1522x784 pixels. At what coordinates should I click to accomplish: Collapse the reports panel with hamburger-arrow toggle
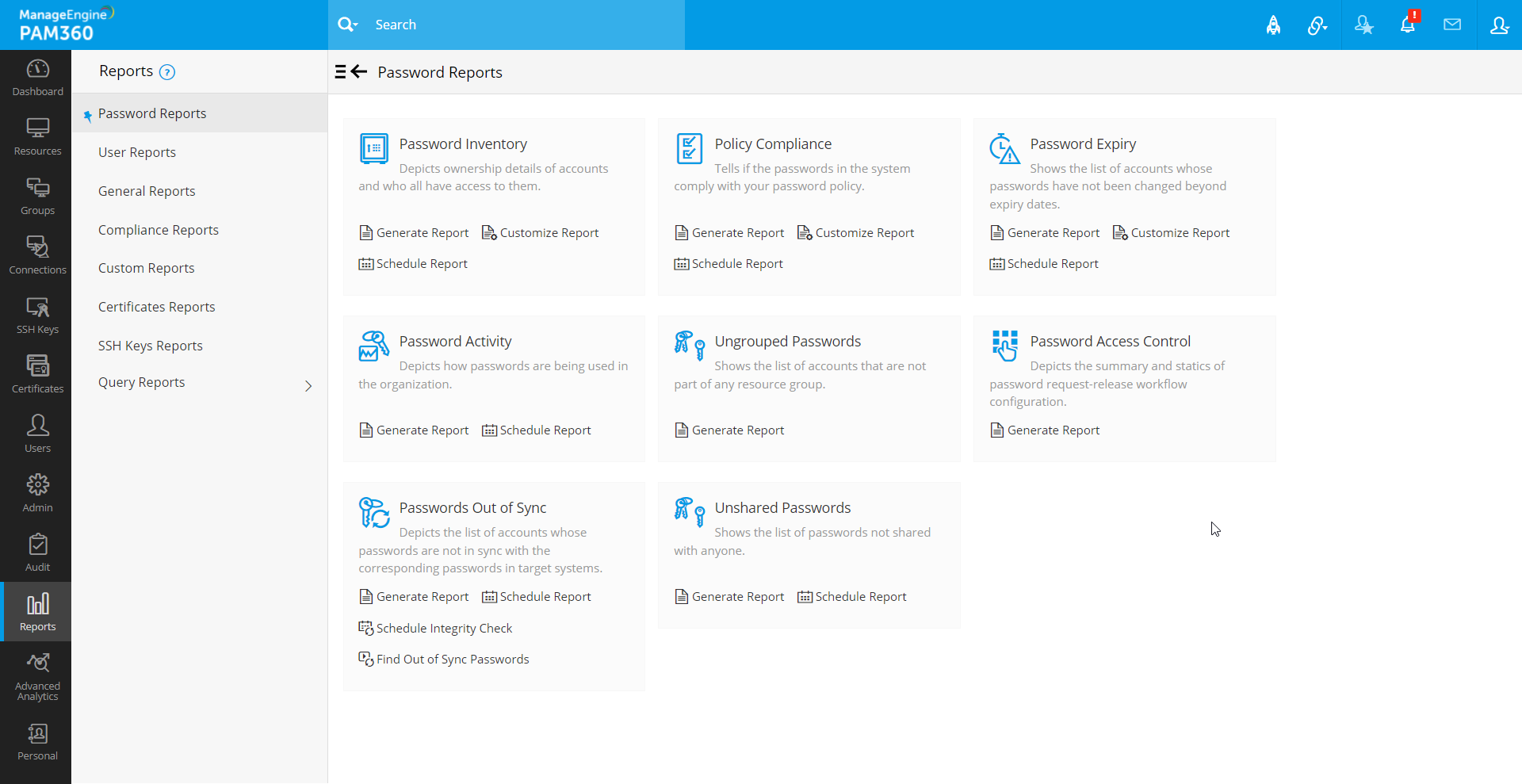click(x=351, y=72)
